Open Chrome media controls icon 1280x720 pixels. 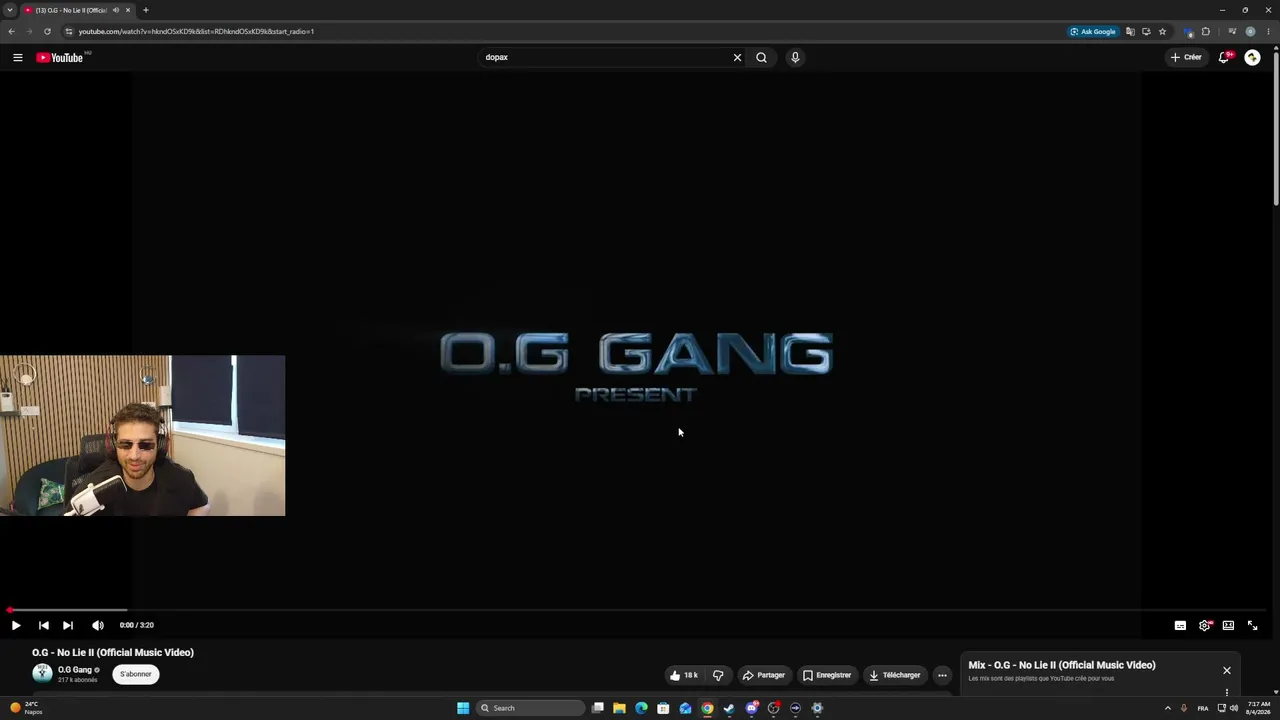click(x=1233, y=31)
